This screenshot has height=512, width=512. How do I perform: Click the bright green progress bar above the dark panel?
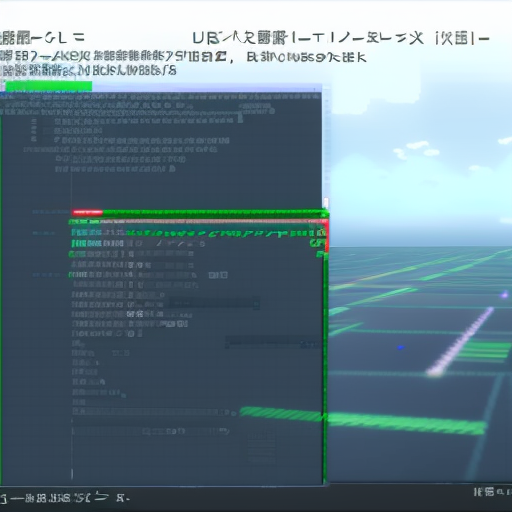49,86
